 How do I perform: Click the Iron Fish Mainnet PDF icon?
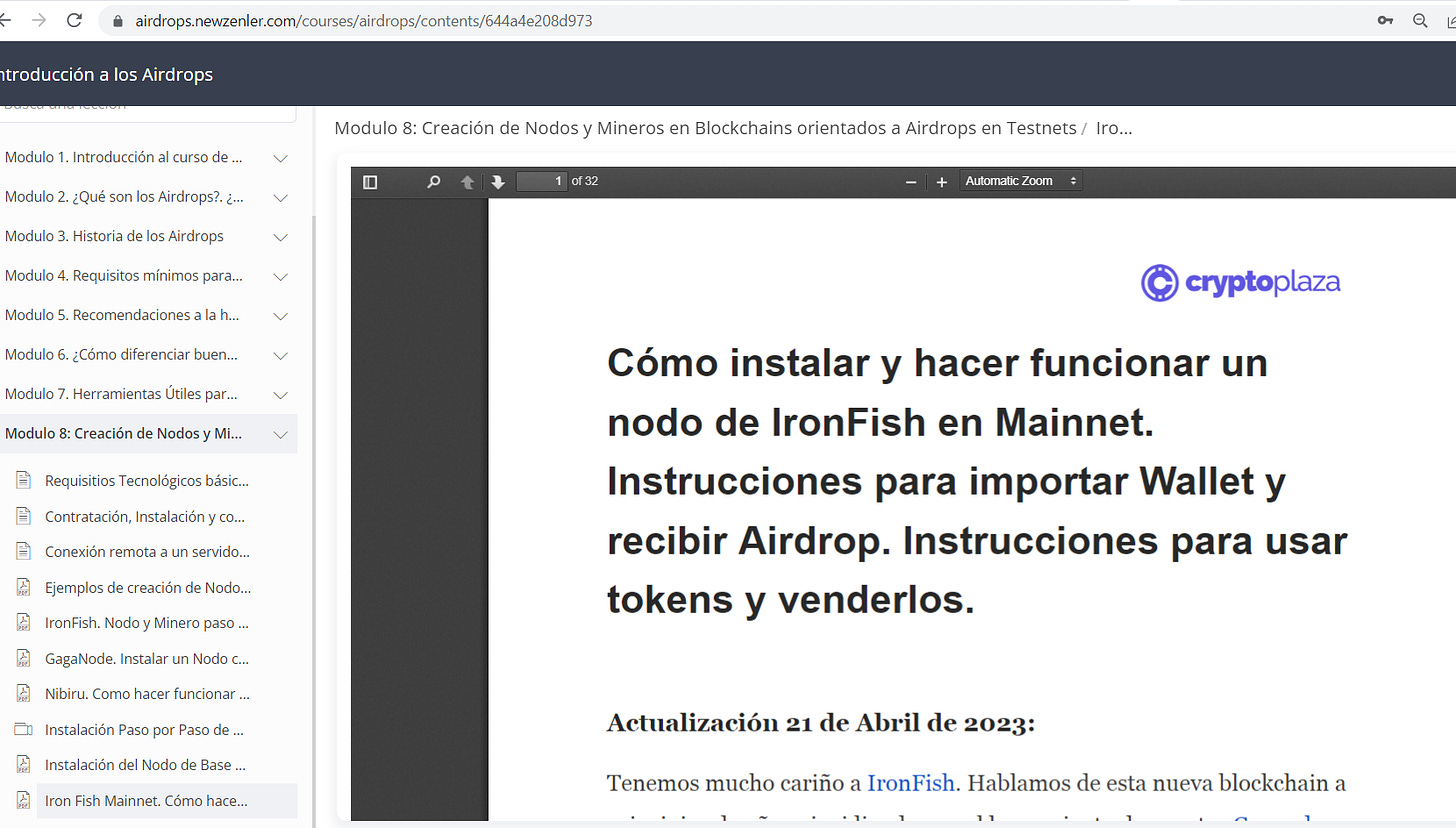click(24, 800)
